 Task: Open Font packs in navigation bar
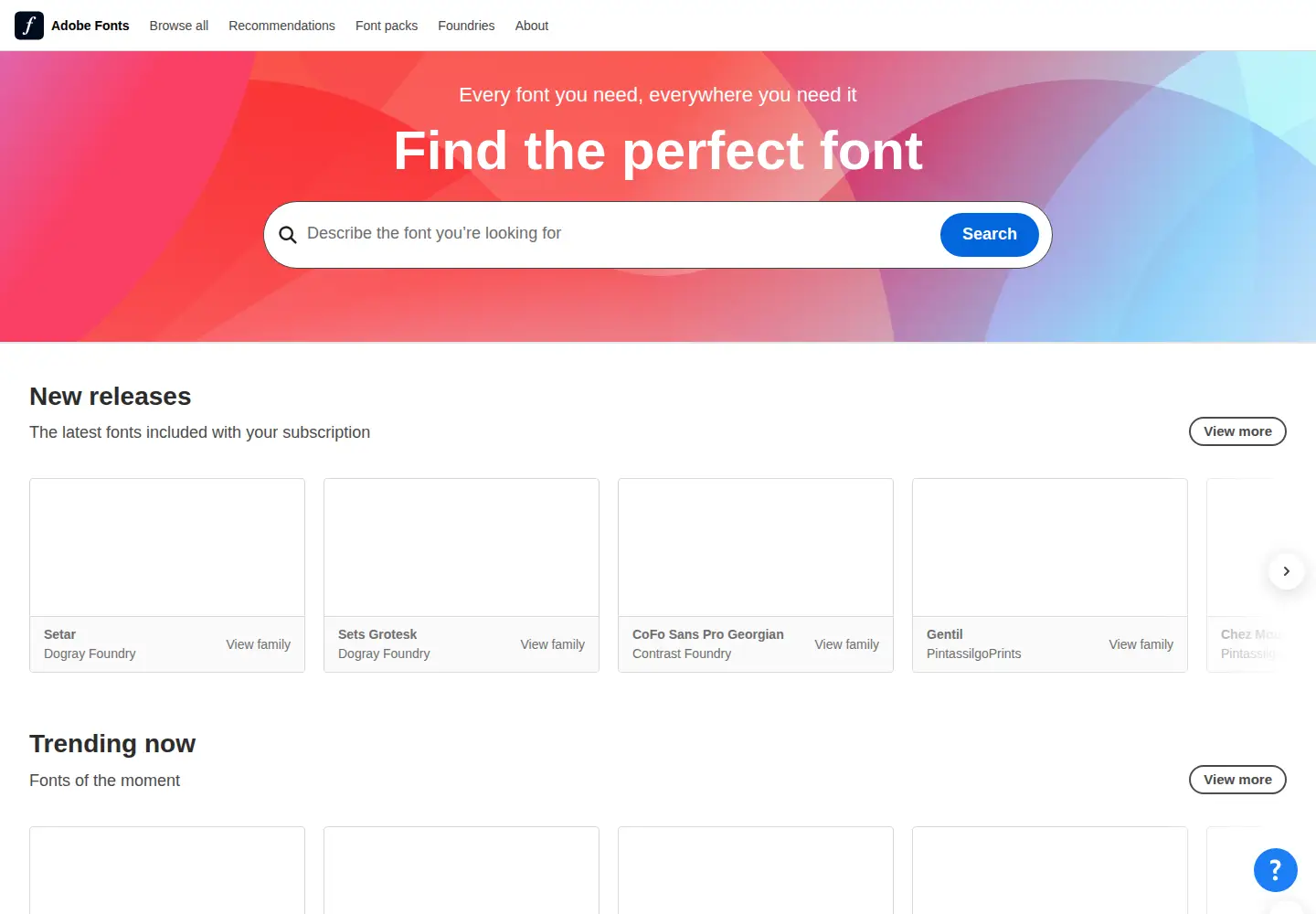tap(387, 26)
